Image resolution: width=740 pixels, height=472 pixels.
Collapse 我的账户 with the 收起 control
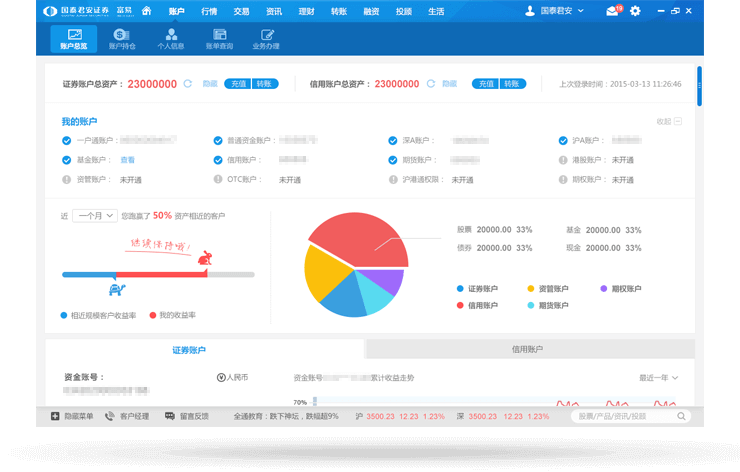[669, 121]
